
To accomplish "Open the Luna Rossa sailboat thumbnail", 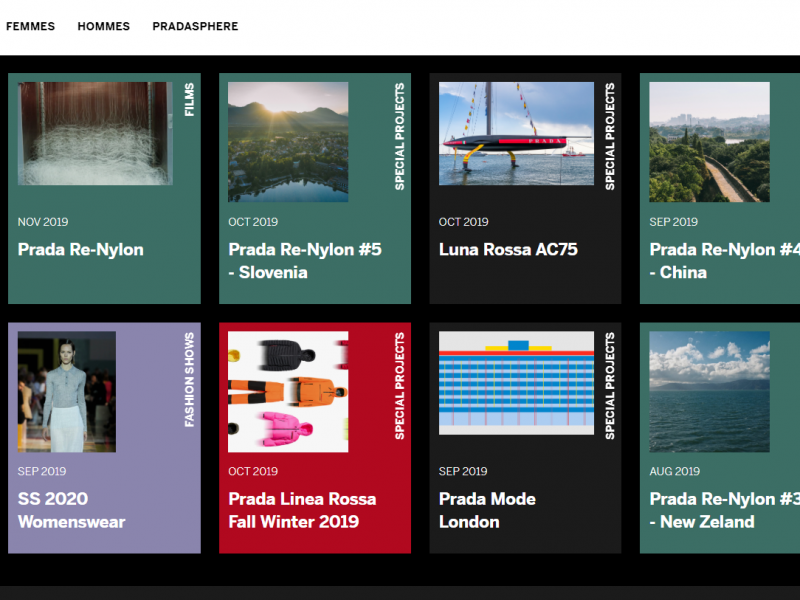I will (x=516, y=134).
